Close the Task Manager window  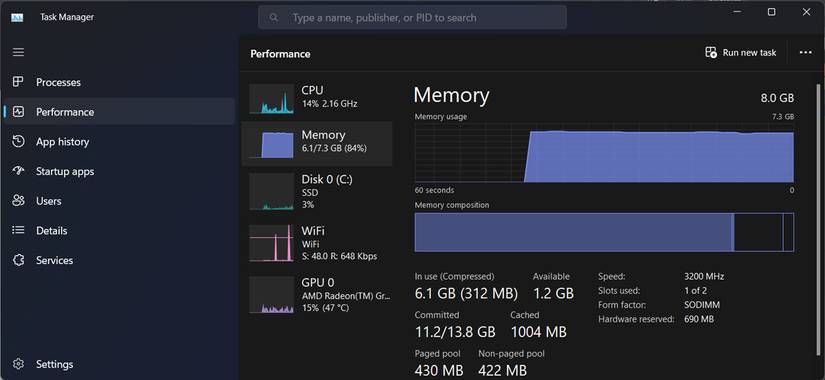click(807, 12)
